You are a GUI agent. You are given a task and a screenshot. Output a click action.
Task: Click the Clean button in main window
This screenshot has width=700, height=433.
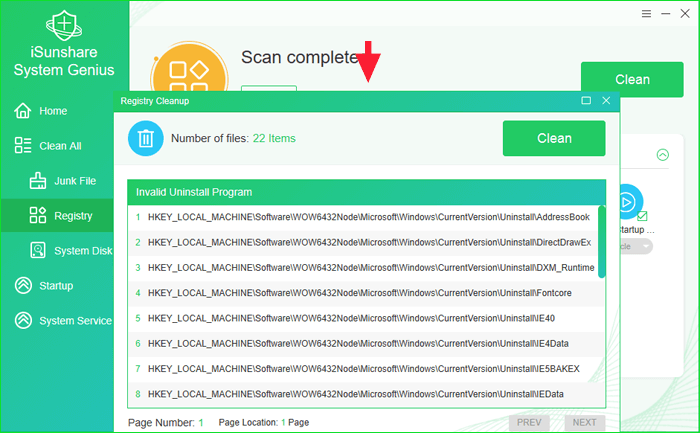coord(632,79)
